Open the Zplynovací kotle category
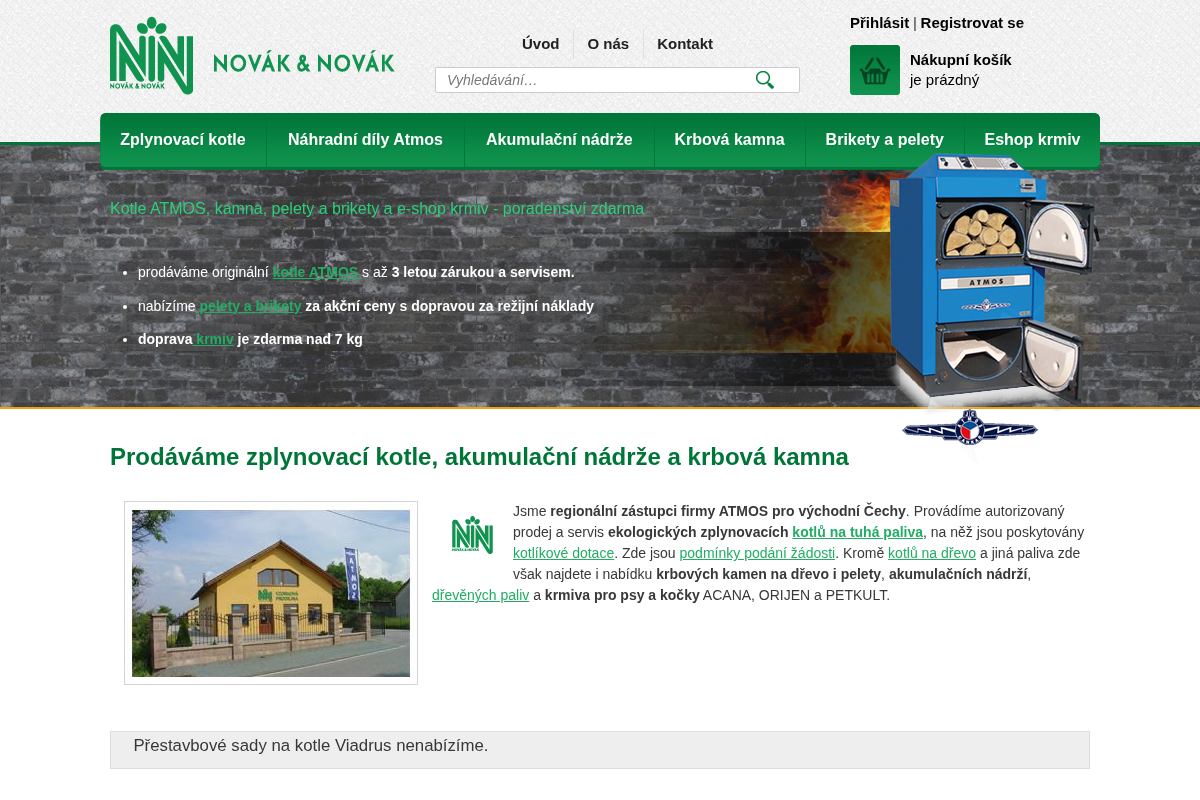 pyautogui.click(x=183, y=140)
